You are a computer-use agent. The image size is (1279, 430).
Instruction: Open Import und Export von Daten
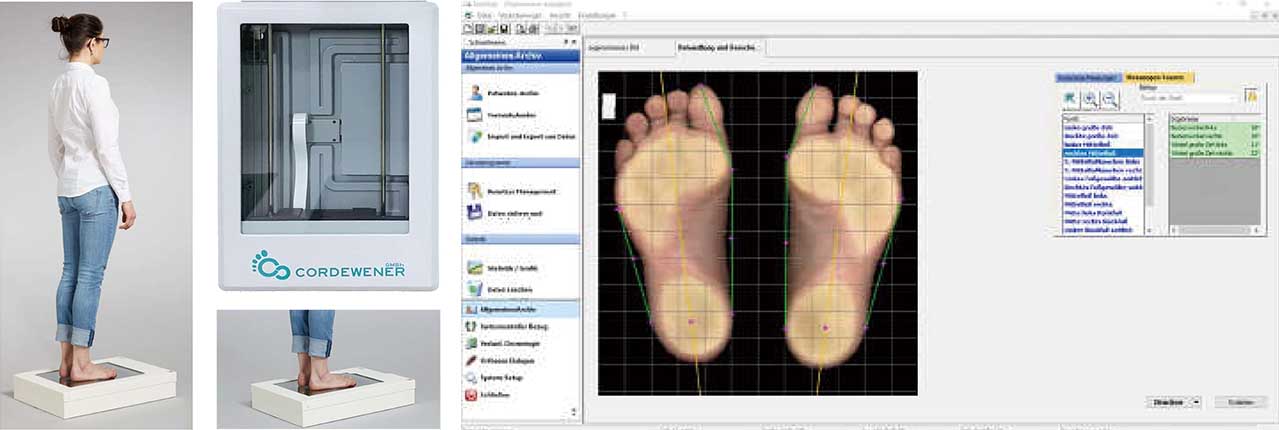coord(520,136)
